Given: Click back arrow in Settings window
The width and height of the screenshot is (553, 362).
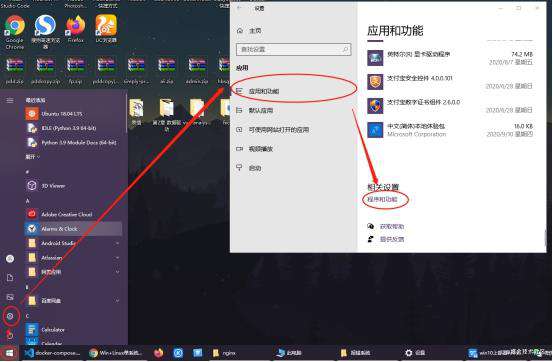Looking at the screenshot, I should pyautogui.click(x=240, y=8).
